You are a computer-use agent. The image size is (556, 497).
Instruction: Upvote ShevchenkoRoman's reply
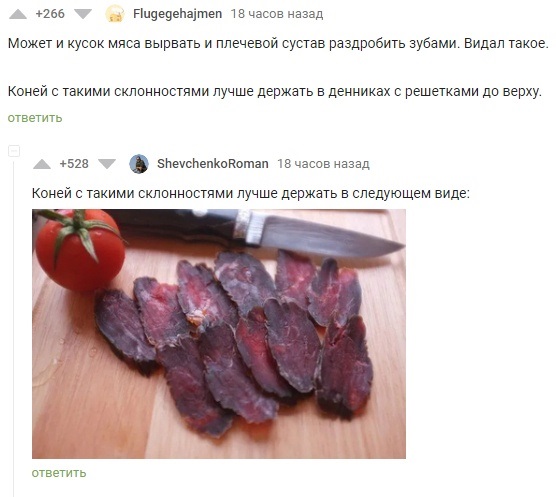(x=42, y=164)
